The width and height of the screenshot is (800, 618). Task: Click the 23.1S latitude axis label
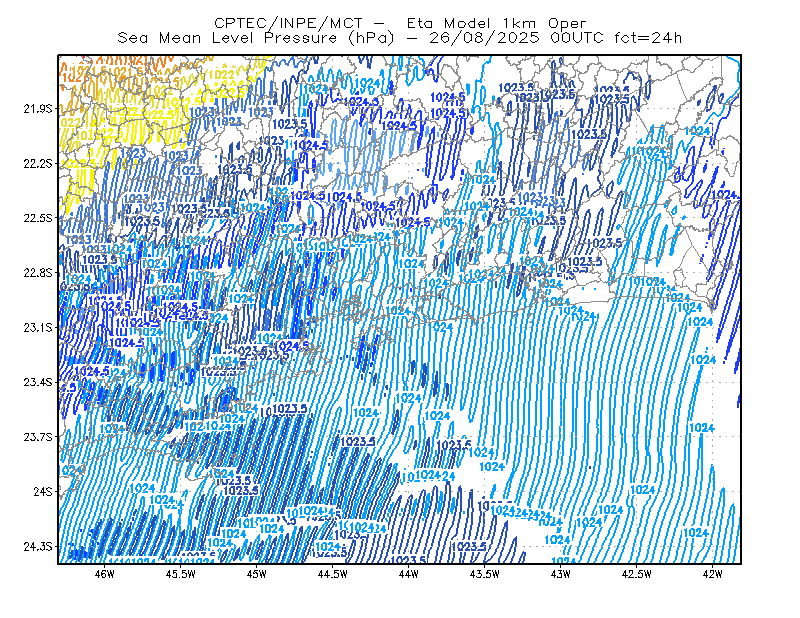point(38,327)
